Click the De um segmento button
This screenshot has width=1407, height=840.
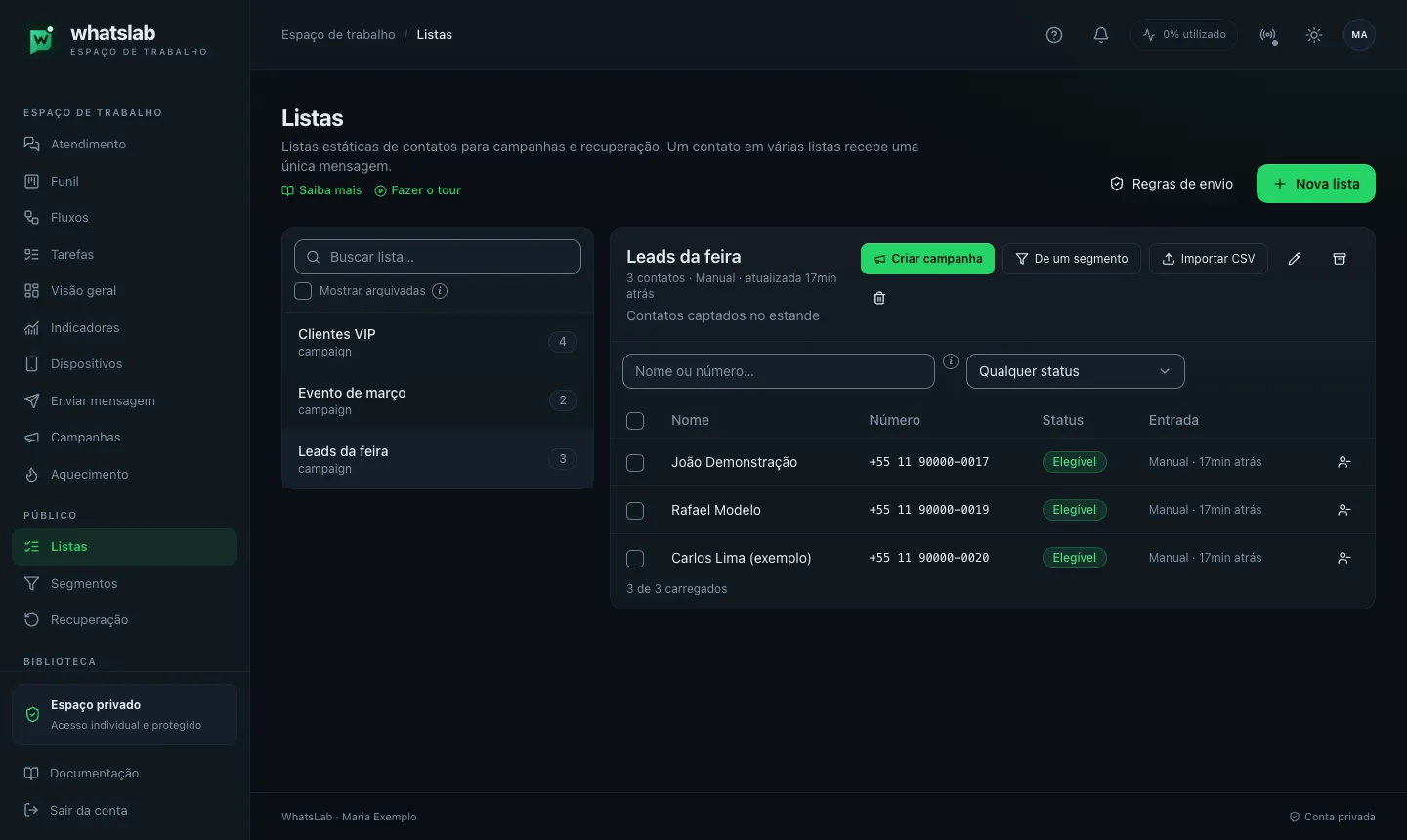tap(1071, 259)
